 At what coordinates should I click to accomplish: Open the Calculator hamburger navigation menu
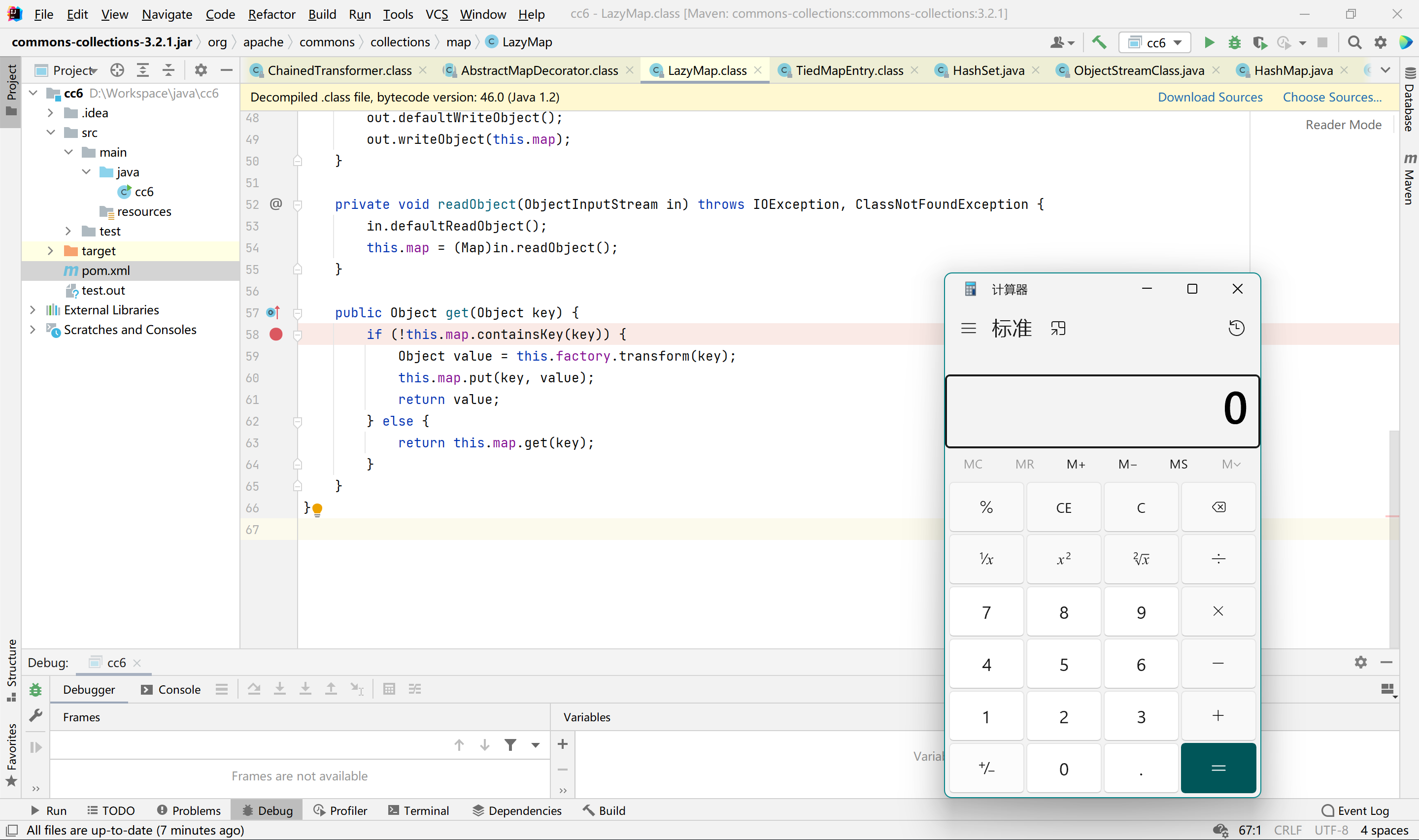pyautogui.click(x=969, y=328)
